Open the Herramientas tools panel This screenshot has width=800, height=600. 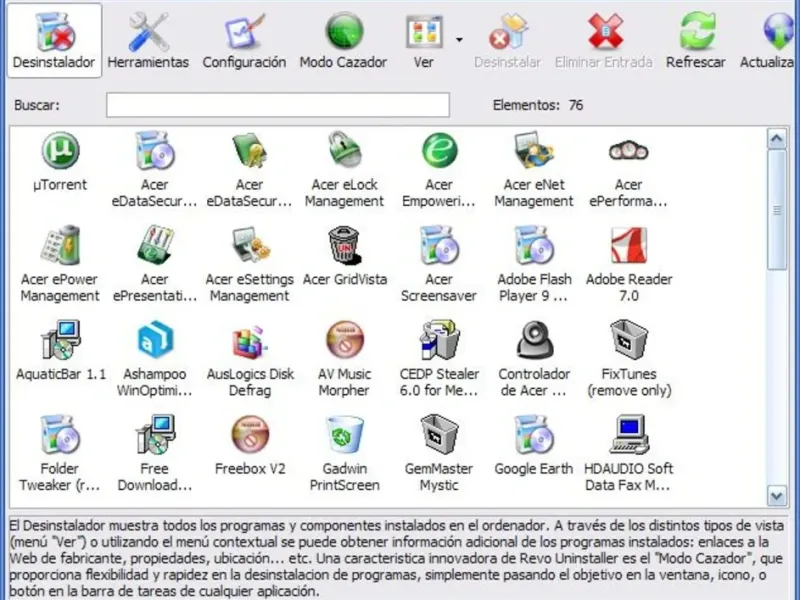[x=148, y=40]
